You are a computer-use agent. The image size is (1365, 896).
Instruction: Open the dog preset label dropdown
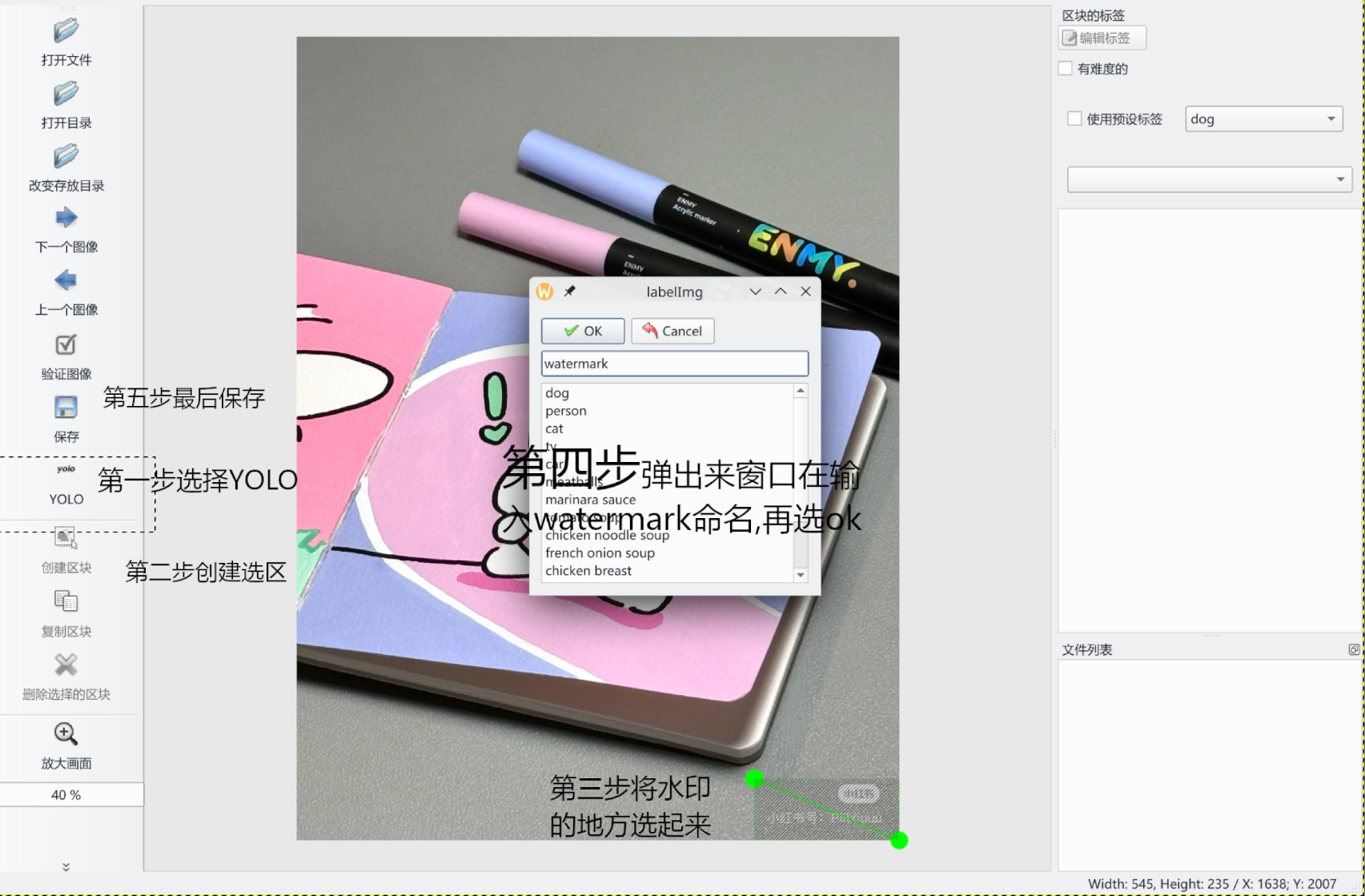point(1263,119)
